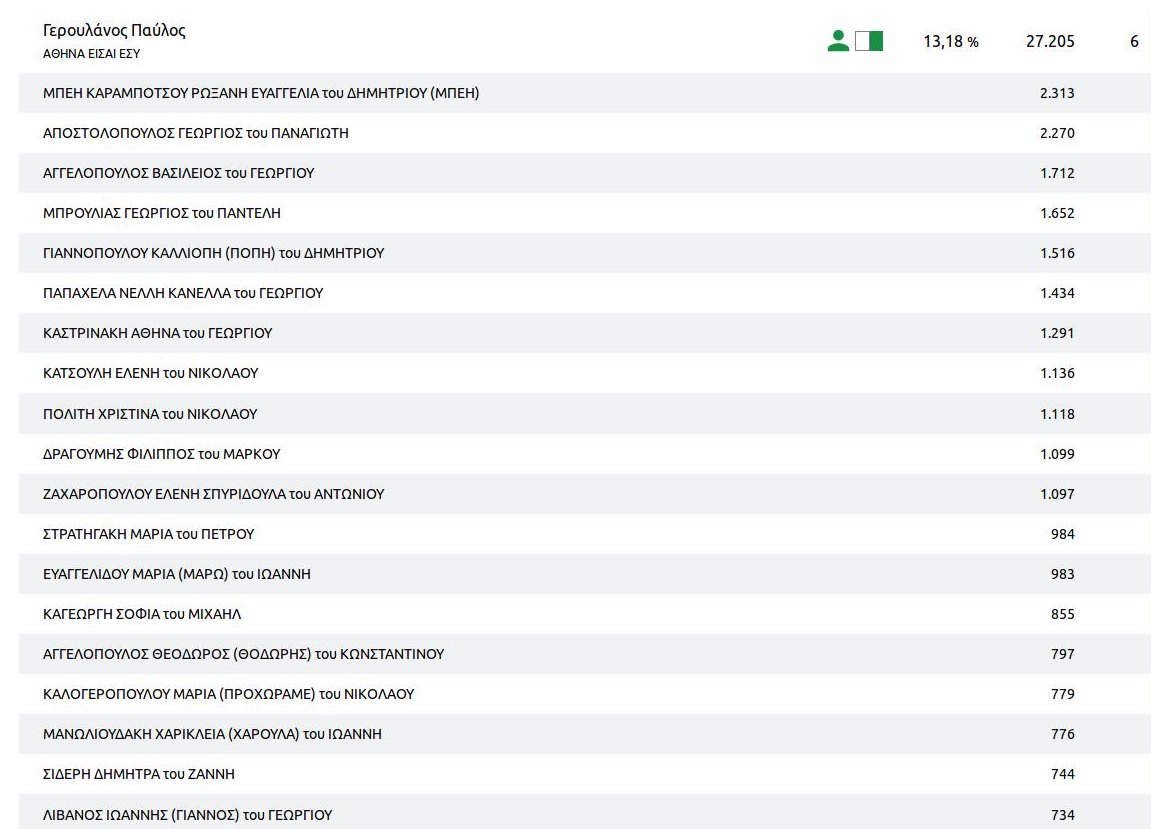Image resolution: width=1151 pixels, height=829 pixels.
Task: Click vote count 1.712
Action: pyautogui.click(x=1057, y=173)
